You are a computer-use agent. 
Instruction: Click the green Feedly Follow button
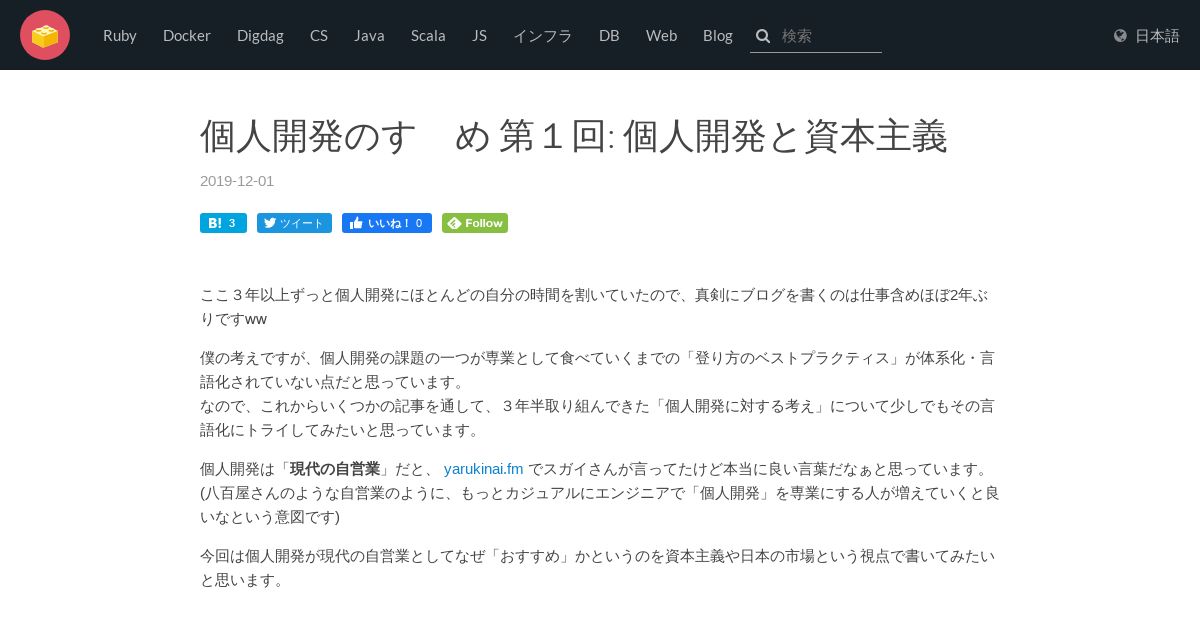(x=475, y=223)
